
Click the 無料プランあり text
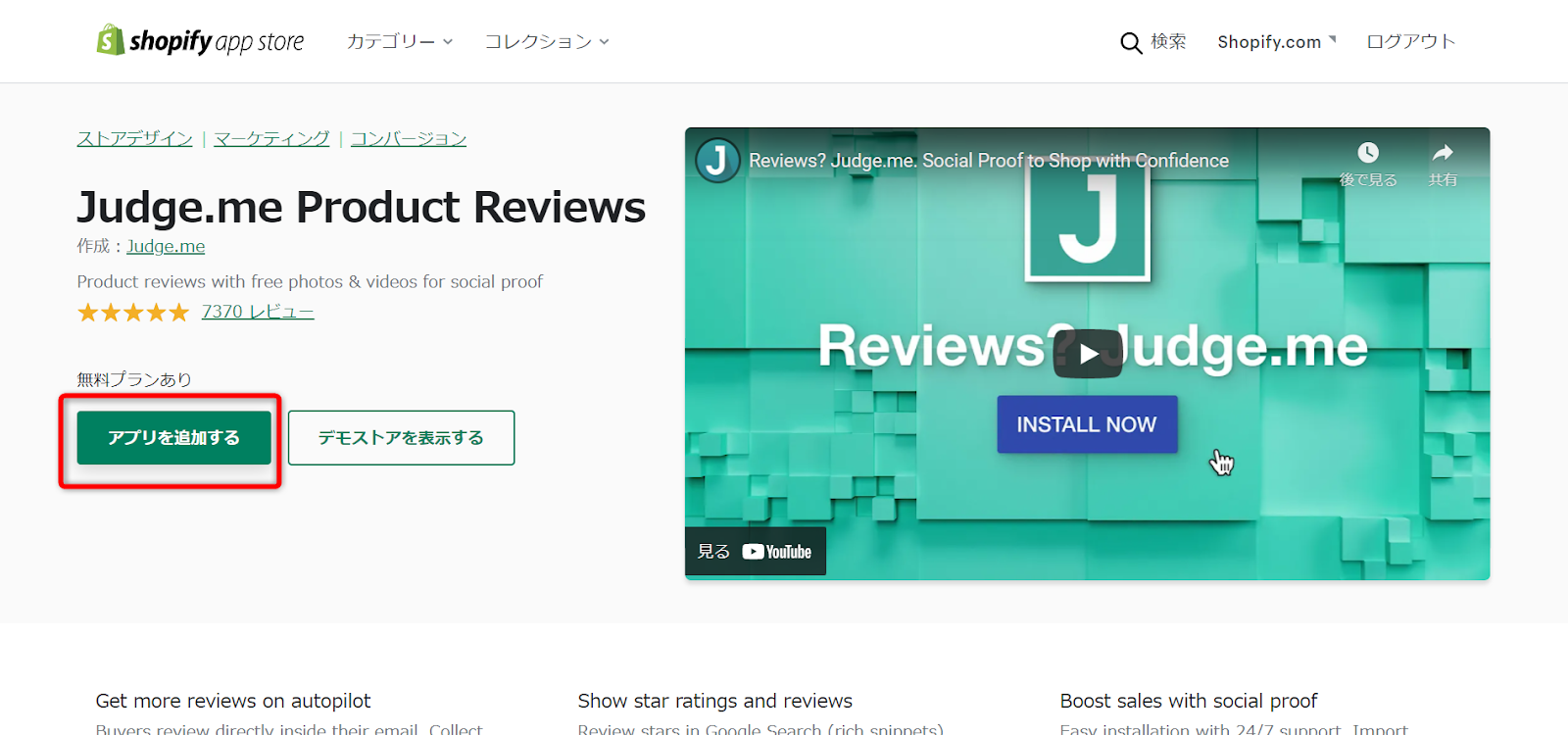[134, 379]
